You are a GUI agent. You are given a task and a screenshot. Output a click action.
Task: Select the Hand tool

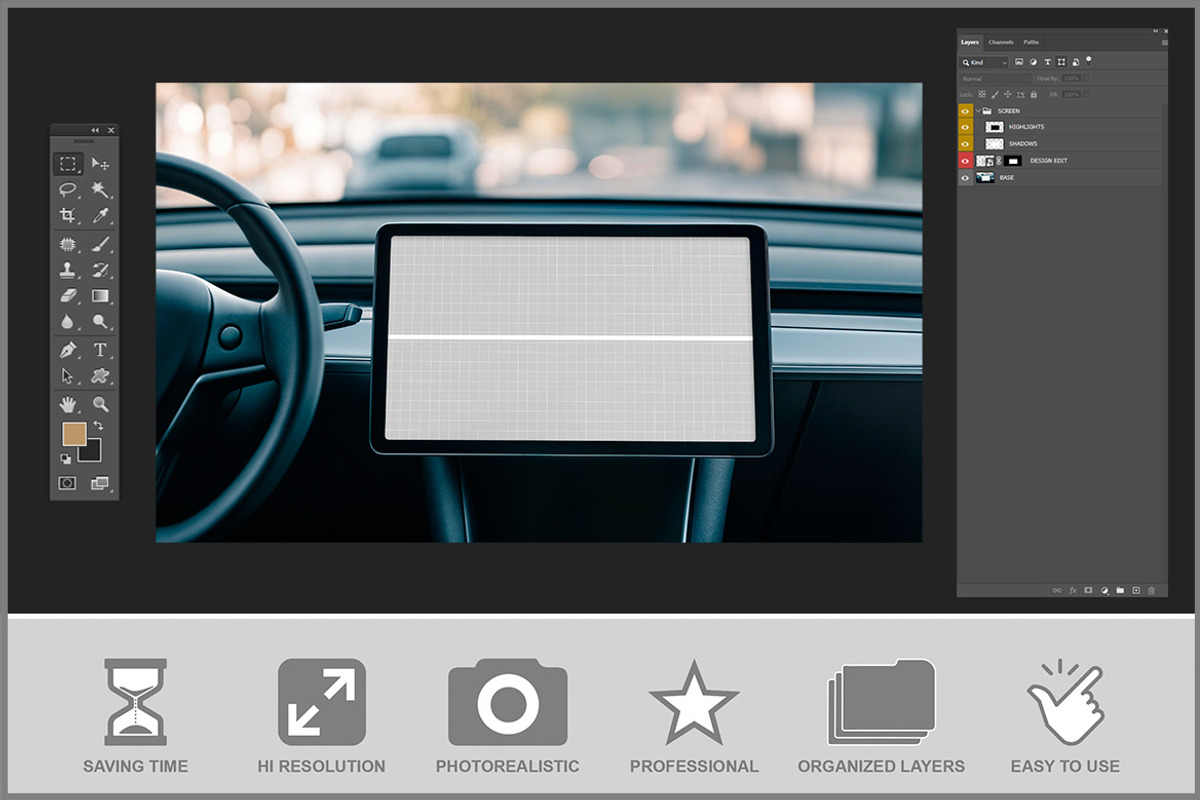[x=68, y=404]
